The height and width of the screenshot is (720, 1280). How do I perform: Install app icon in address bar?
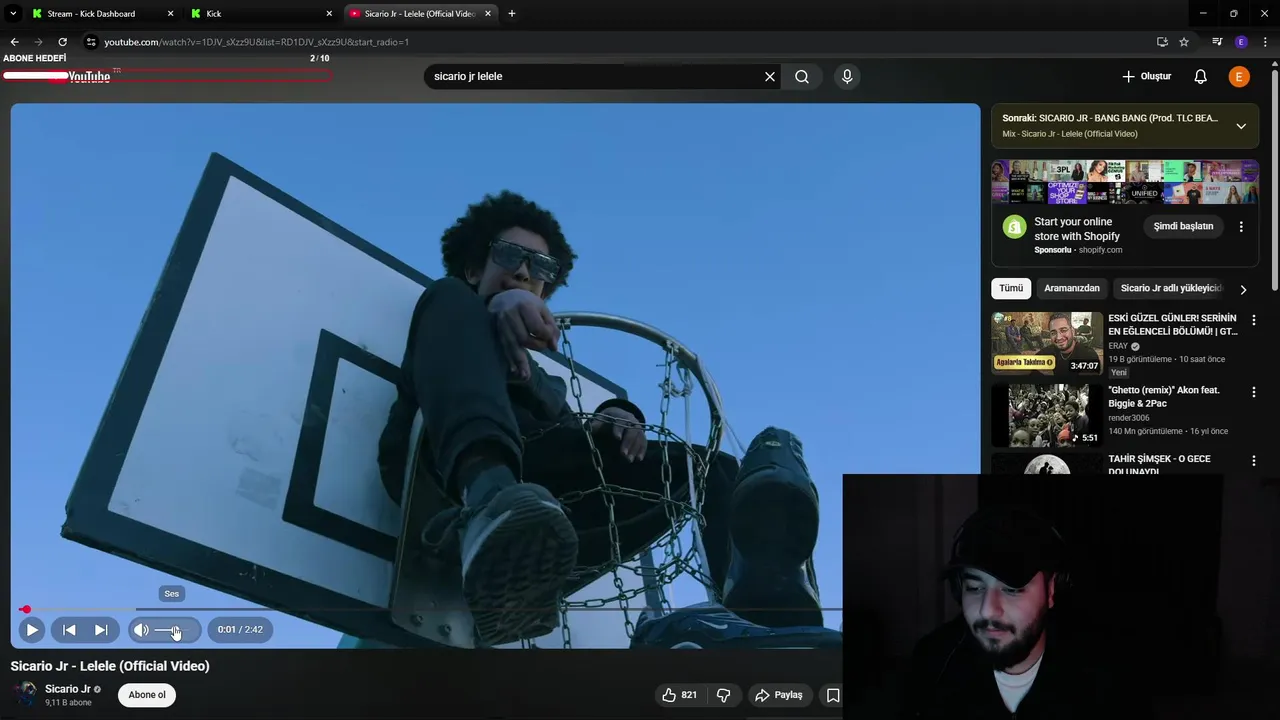[1162, 42]
